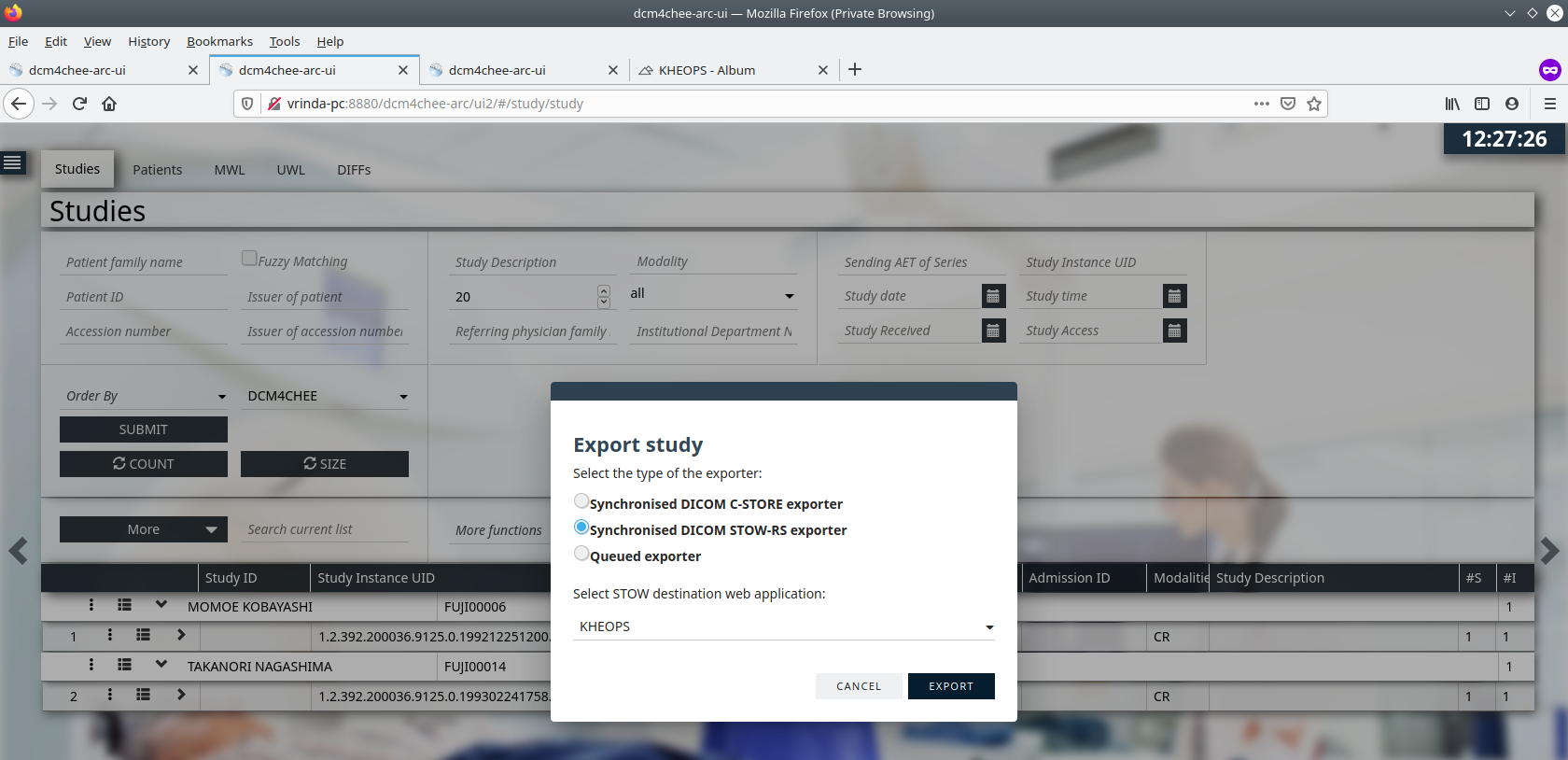This screenshot has width=1568, height=760.
Task: Click Patient ID field
Action: (144, 297)
